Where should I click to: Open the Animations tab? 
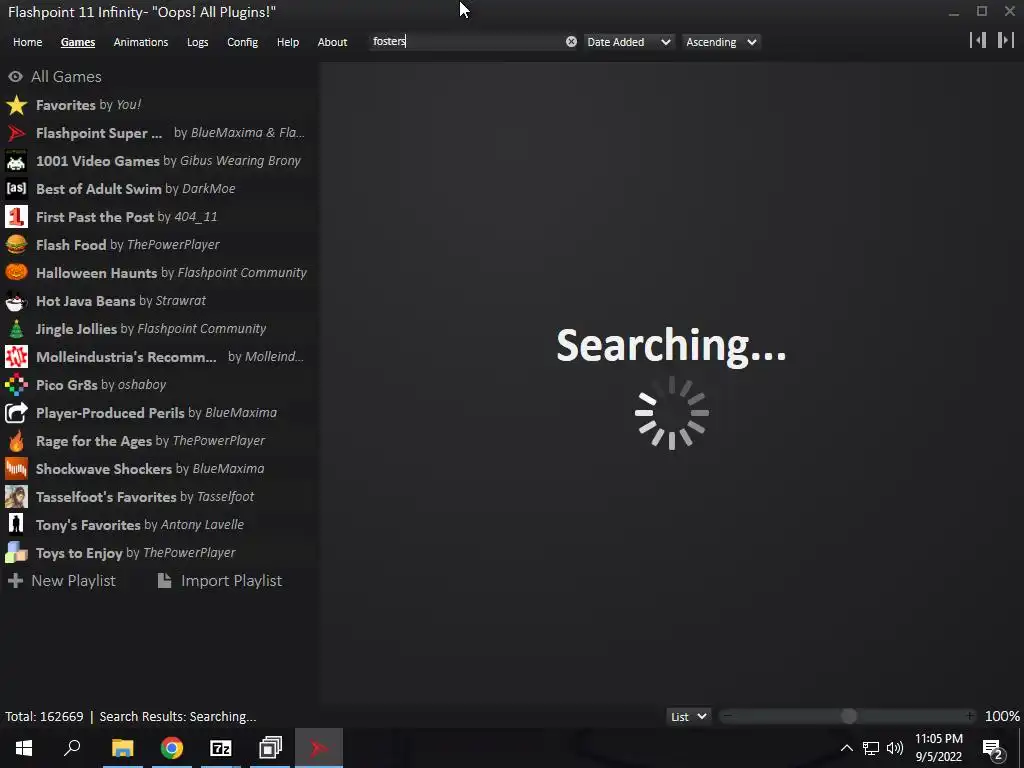click(x=141, y=42)
